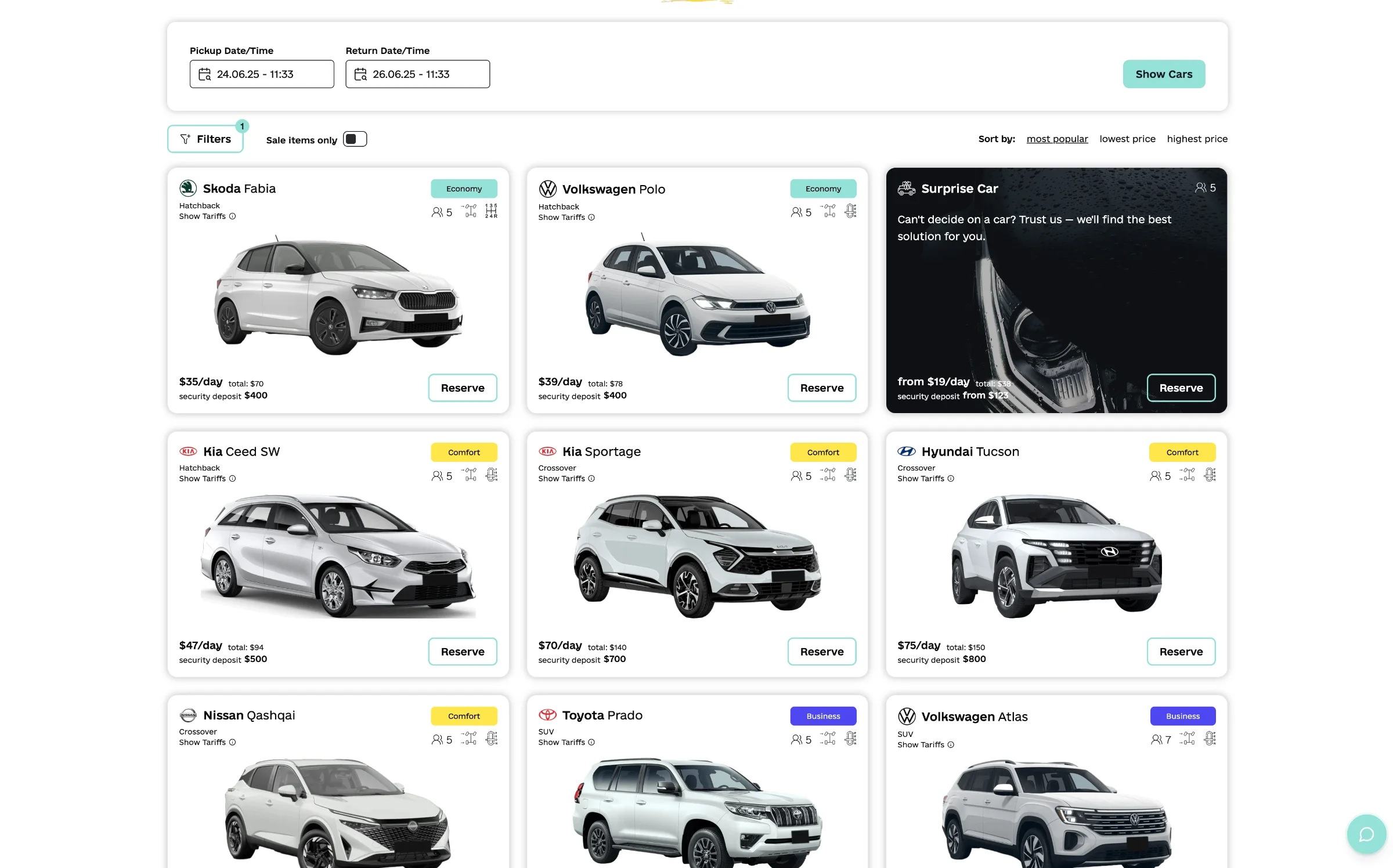
Task: Click the Skoda logo icon
Action: pos(188,188)
